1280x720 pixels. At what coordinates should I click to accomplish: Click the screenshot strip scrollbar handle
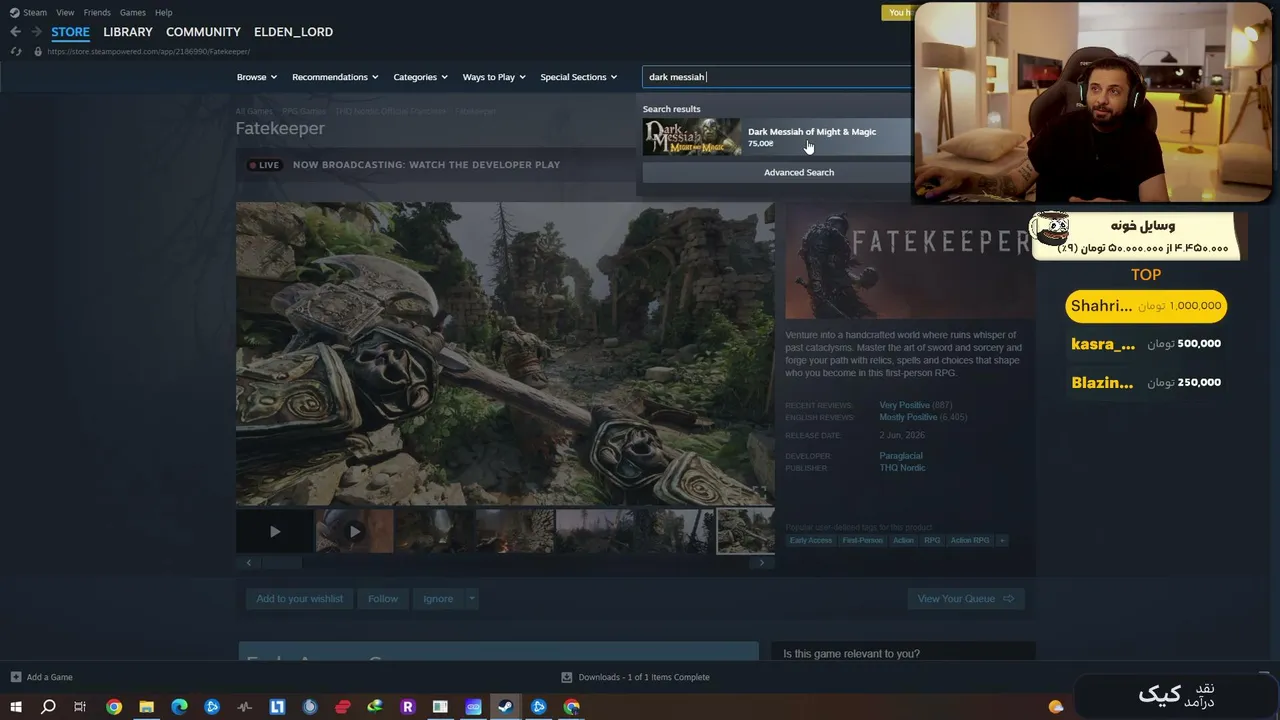click(281, 563)
